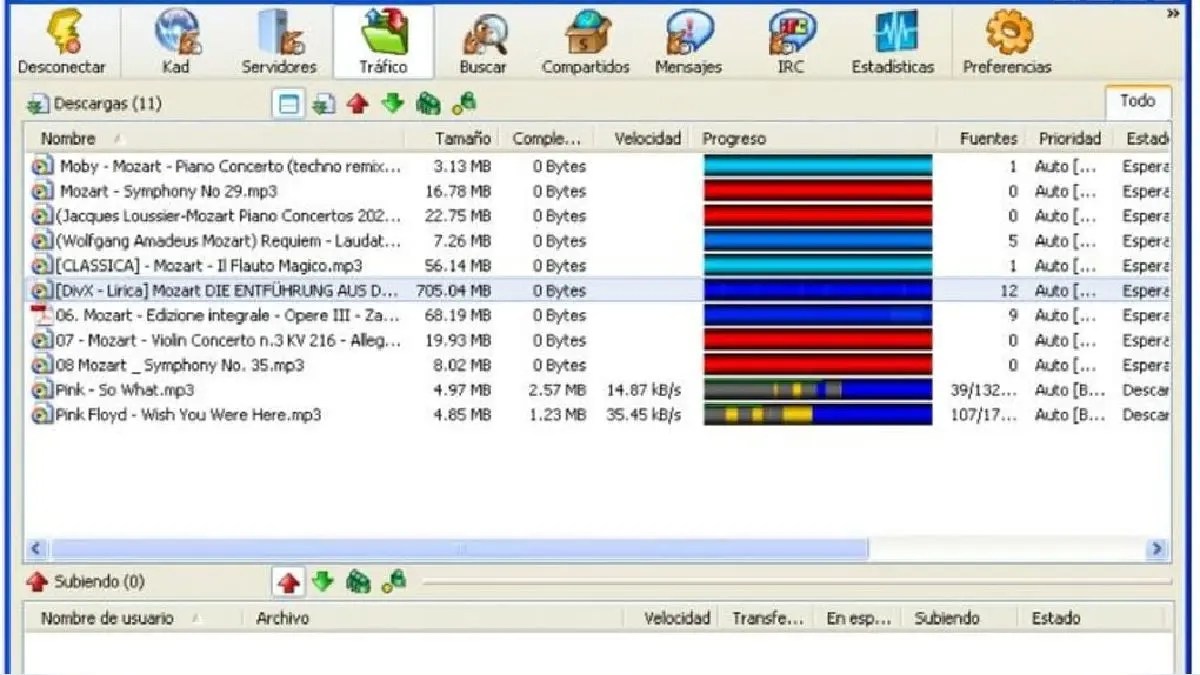Open the Kad network panel
1200x675 pixels.
(x=175, y=43)
